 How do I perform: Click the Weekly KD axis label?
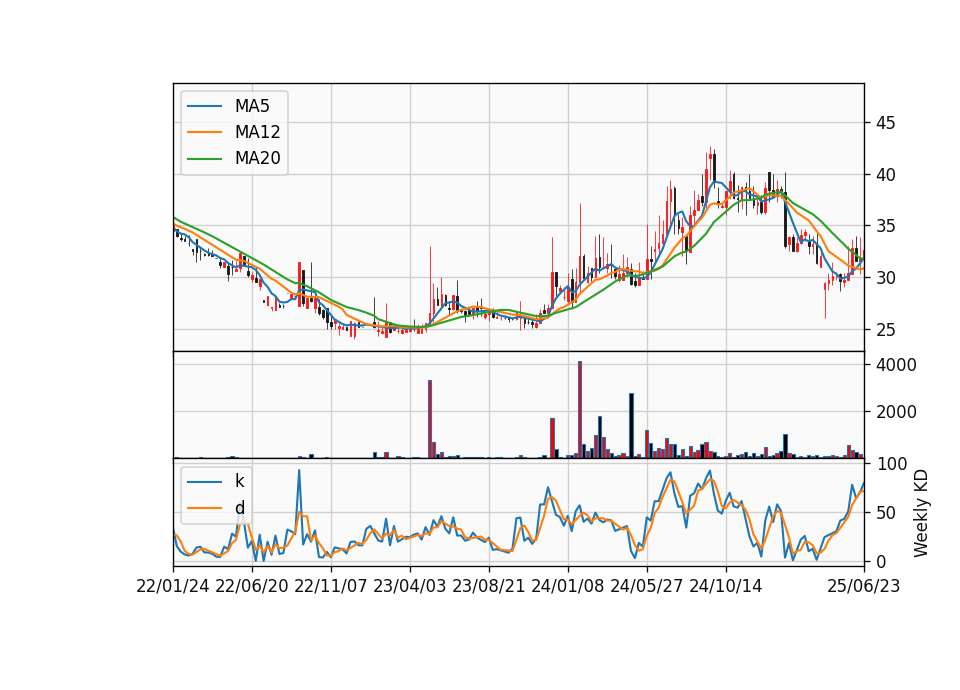click(921, 513)
